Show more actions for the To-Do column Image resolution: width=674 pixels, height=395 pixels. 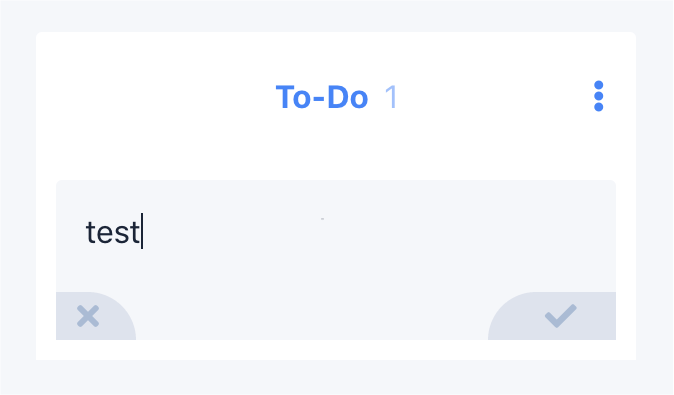(x=598, y=96)
